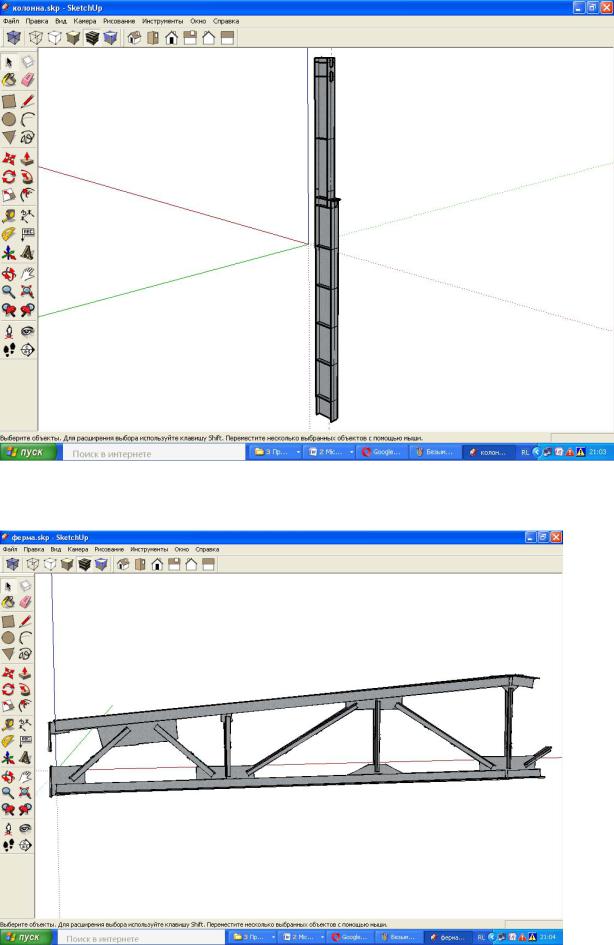Viewport: 614px width, 945px height.
Task: Select the arrow Select tool in колонна.skp window
Action: tap(8, 62)
